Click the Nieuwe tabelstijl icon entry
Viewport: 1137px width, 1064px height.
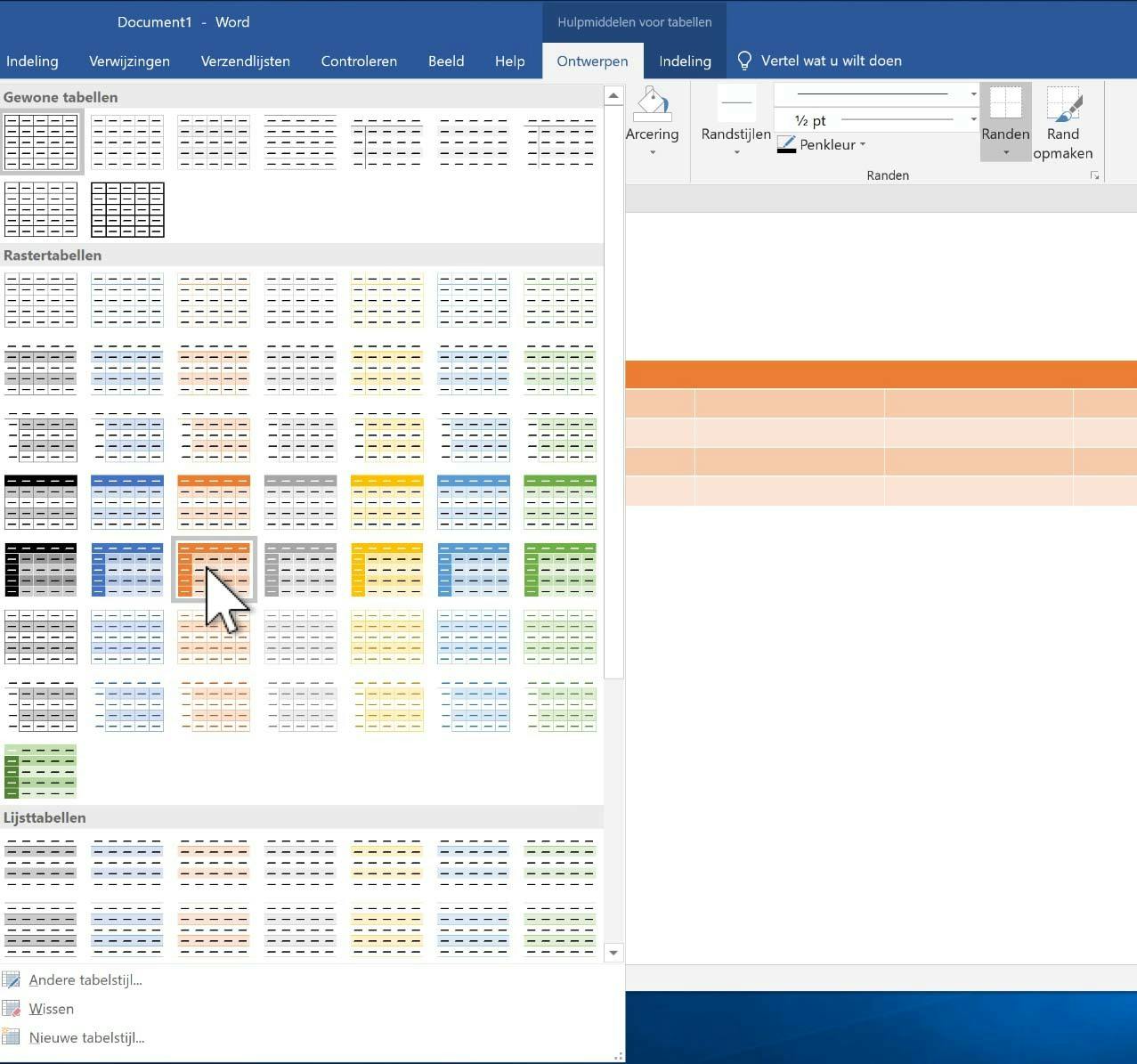pyautogui.click(x=11, y=1037)
